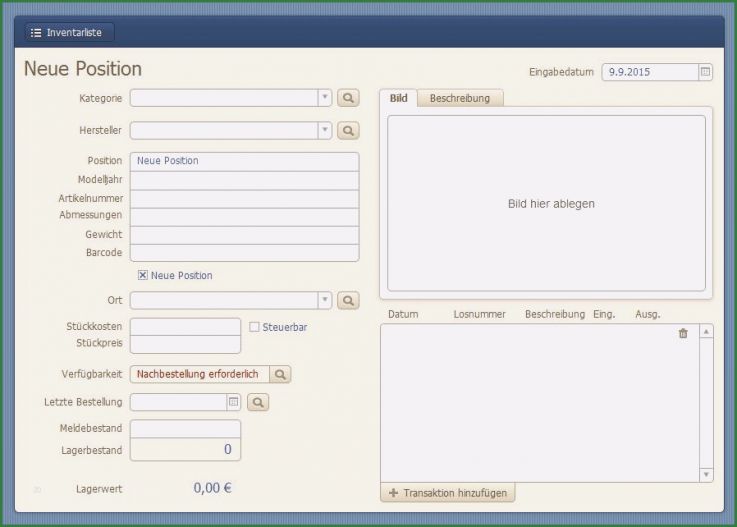
Task: Uncheck the Neue Position checkbox
Action: [x=143, y=276]
